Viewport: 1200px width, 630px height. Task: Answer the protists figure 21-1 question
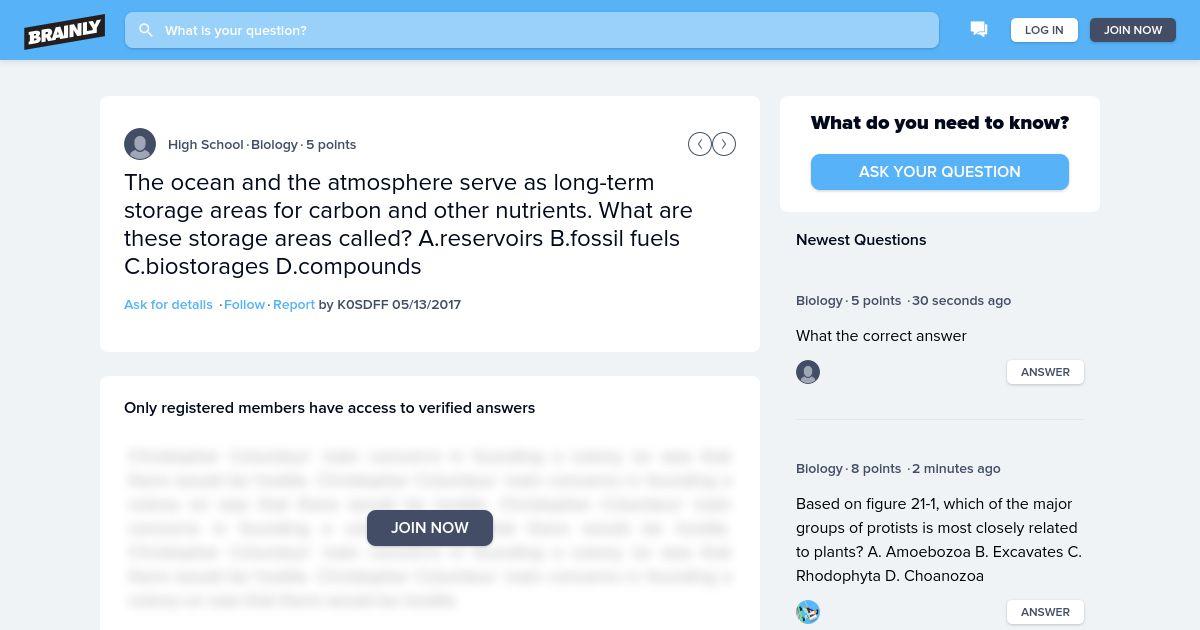click(x=1045, y=612)
